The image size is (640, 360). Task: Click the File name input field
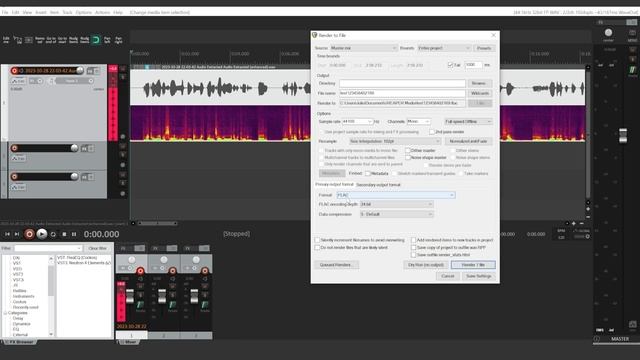click(402, 93)
